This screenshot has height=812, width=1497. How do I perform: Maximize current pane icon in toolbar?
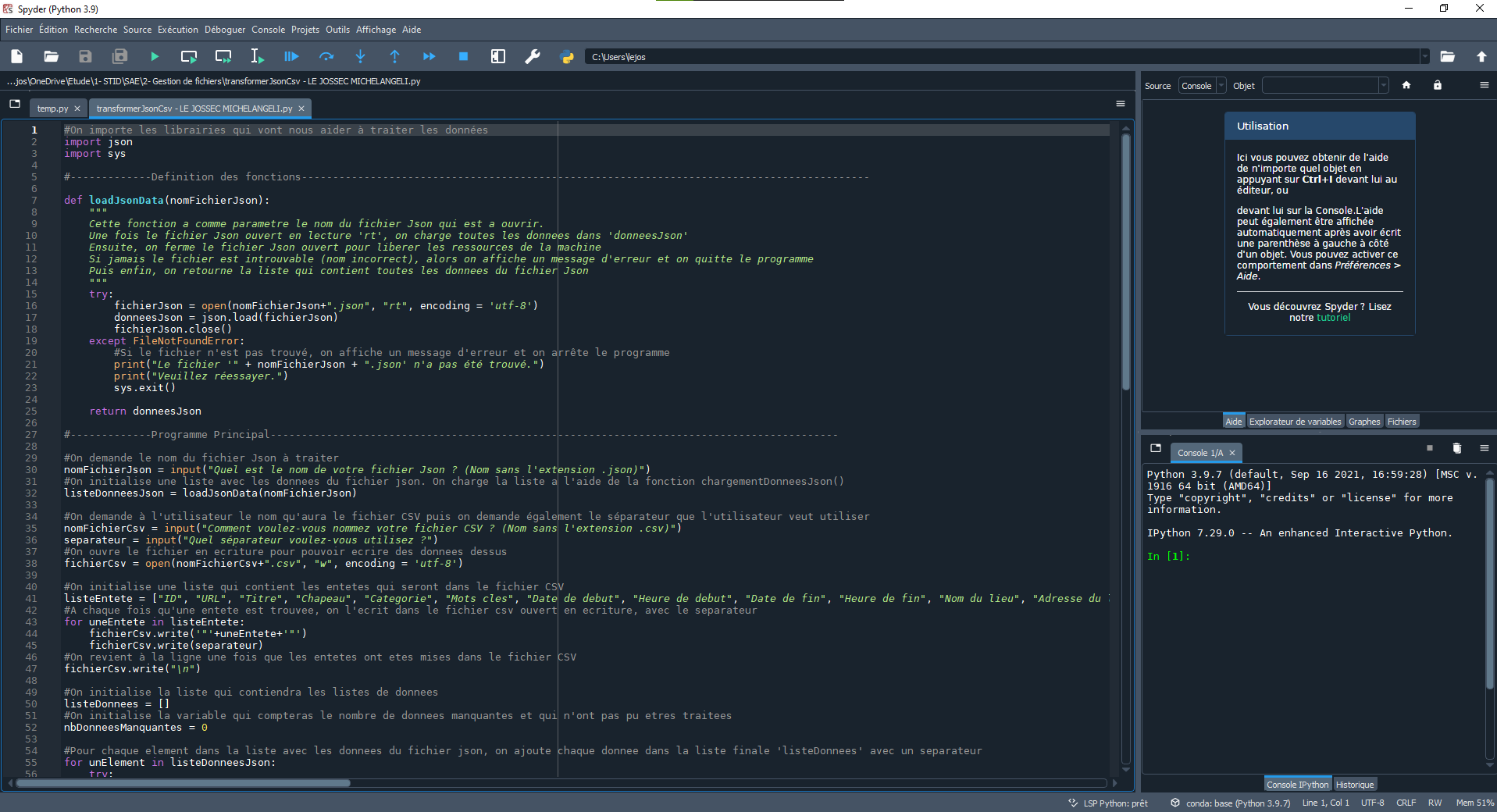[497, 56]
